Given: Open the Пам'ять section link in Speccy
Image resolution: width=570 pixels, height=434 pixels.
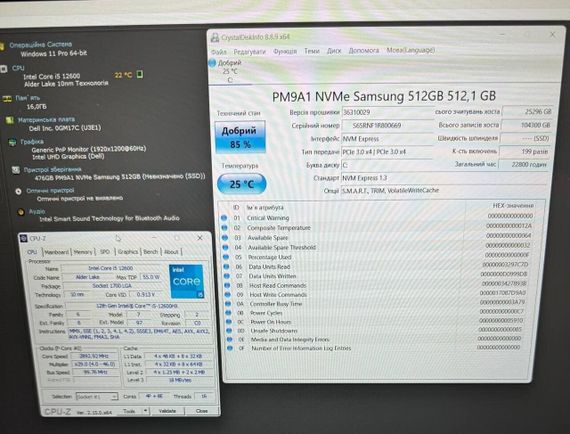Looking at the screenshot, I should [28, 98].
